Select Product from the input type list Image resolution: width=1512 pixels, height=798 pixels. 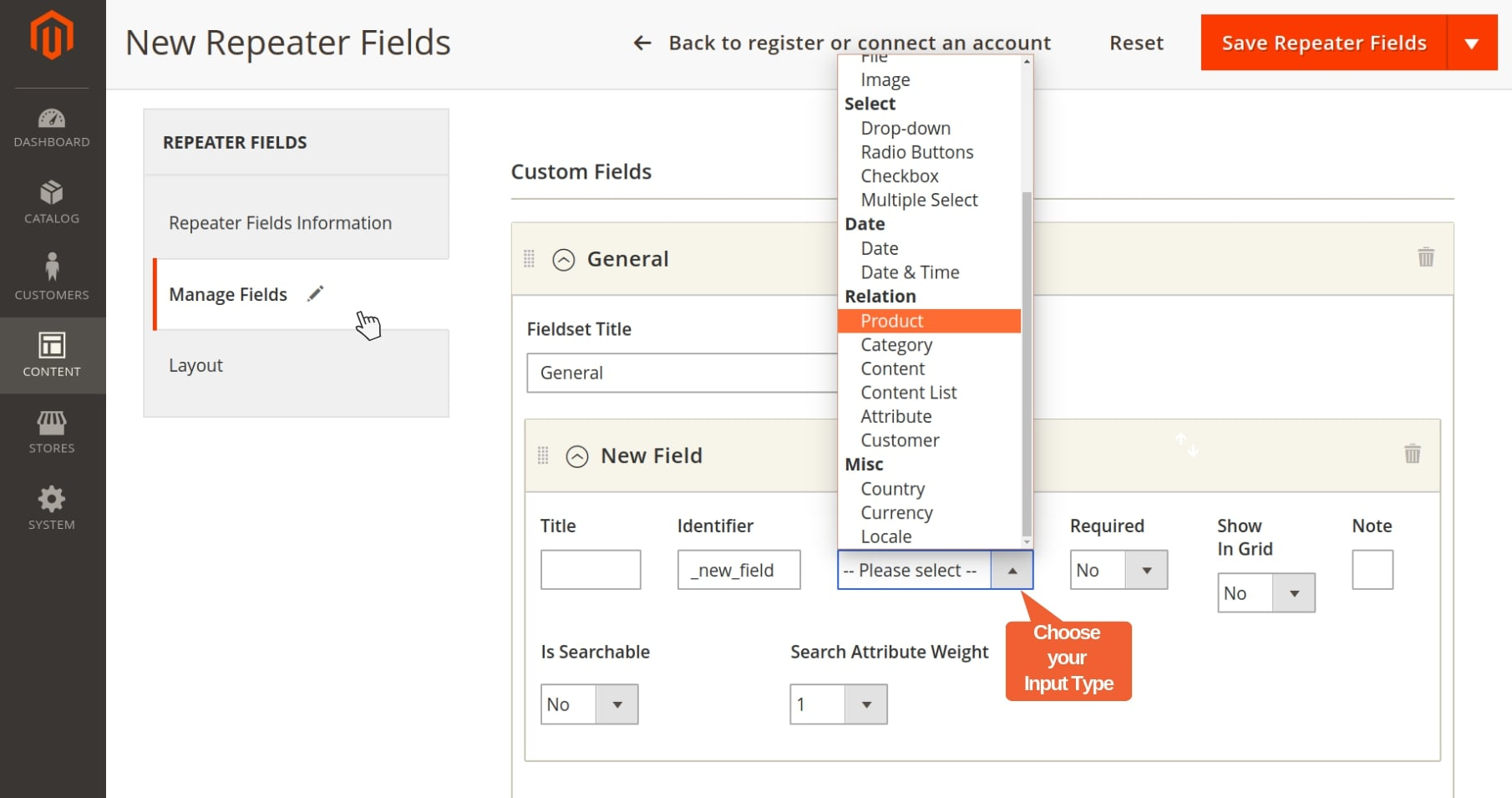pos(892,321)
